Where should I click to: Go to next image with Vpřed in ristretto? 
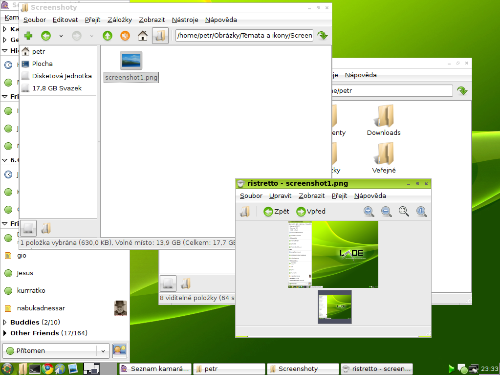311,211
